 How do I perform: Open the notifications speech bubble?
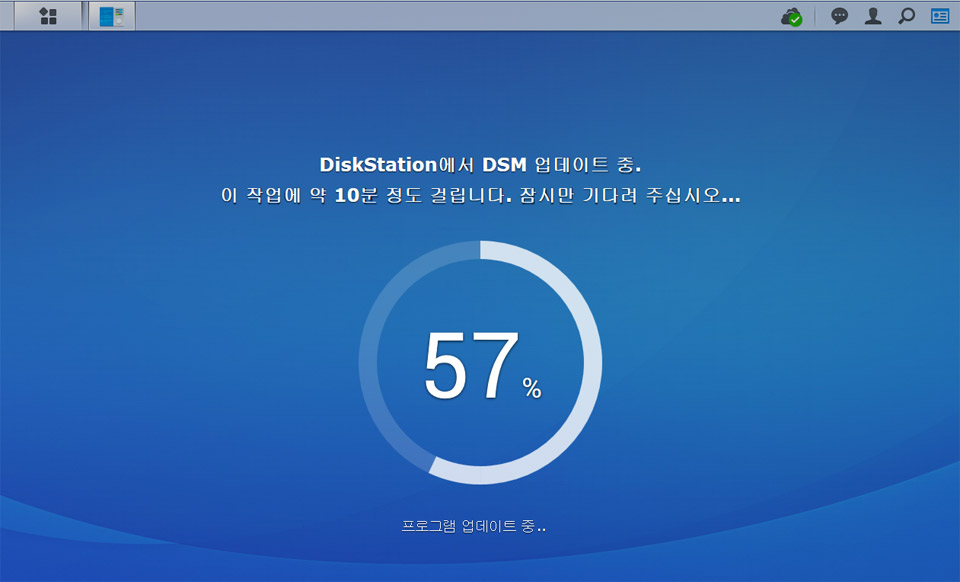839,16
